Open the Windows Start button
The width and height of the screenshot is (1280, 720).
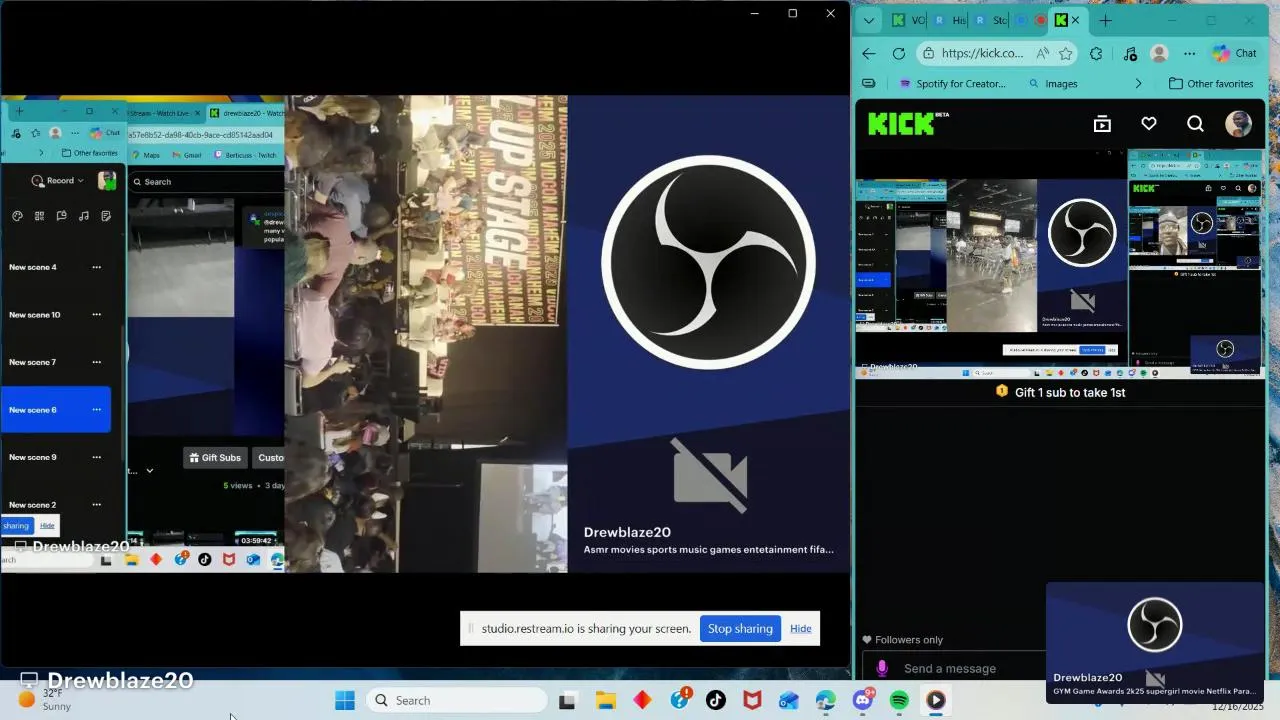point(345,700)
